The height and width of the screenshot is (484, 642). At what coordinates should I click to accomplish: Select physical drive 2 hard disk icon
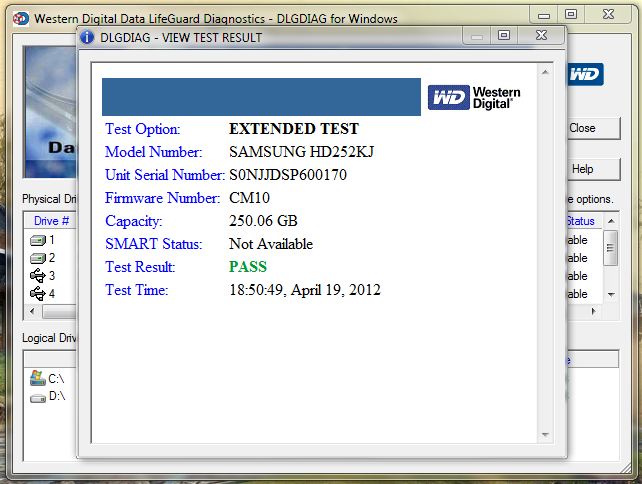tap(38, 258)
